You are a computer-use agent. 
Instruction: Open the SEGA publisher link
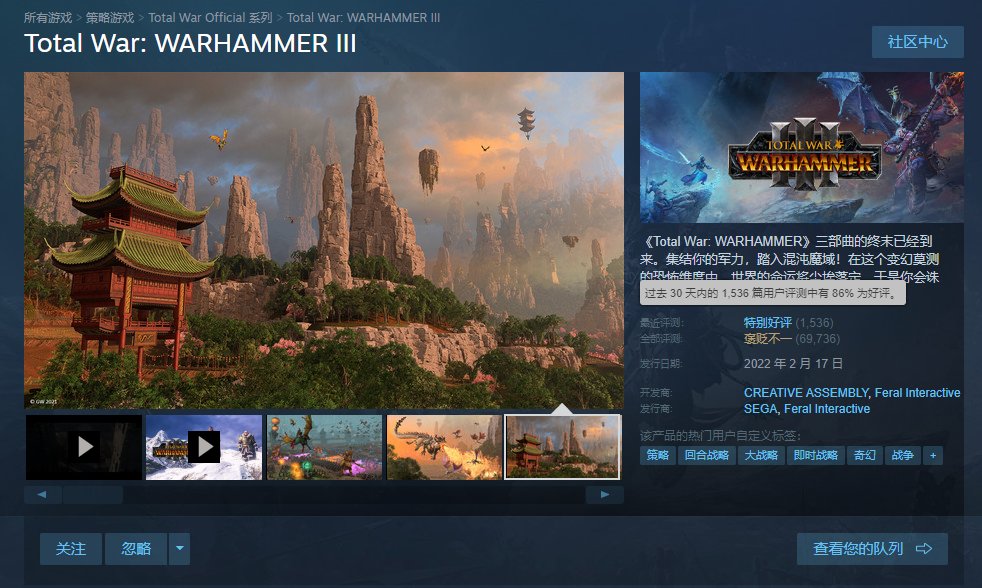coord(760,409)
